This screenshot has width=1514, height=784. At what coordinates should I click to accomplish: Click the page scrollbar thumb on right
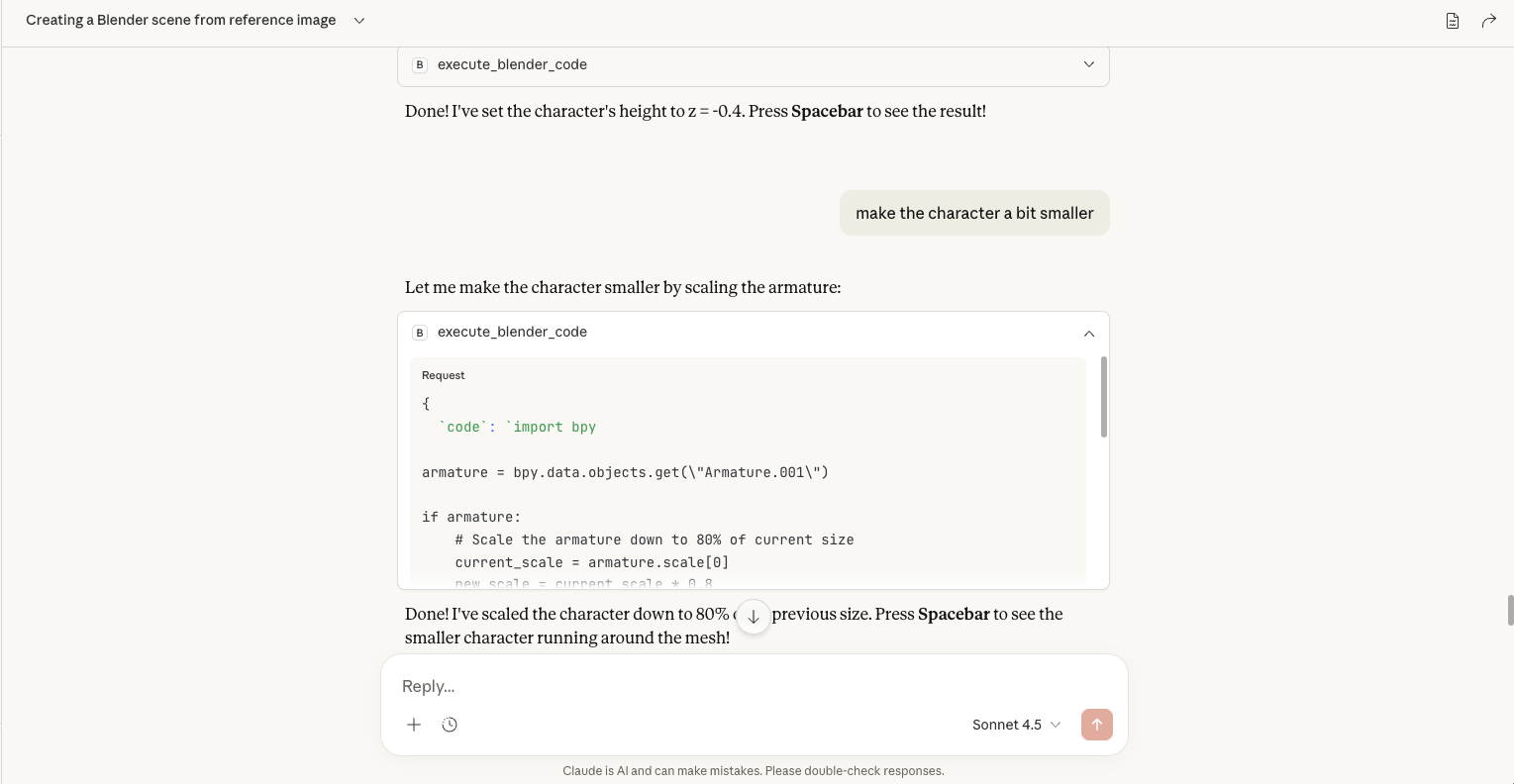point(1510,610)
